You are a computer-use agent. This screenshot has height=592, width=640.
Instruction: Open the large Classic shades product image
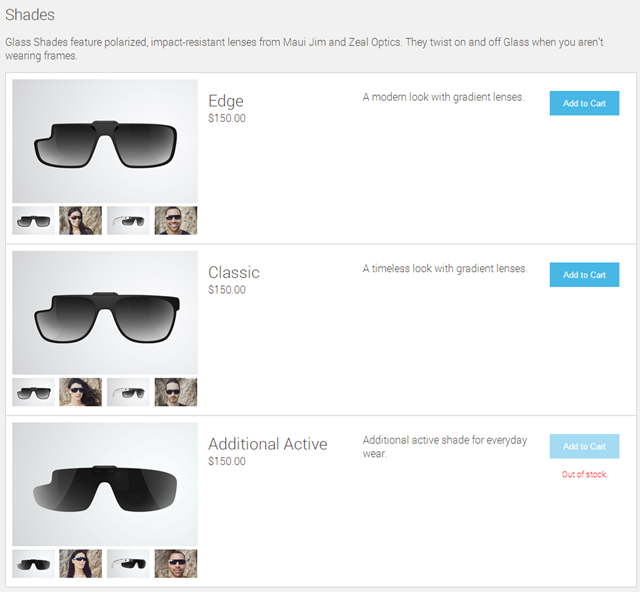click(x=105, y=312)
